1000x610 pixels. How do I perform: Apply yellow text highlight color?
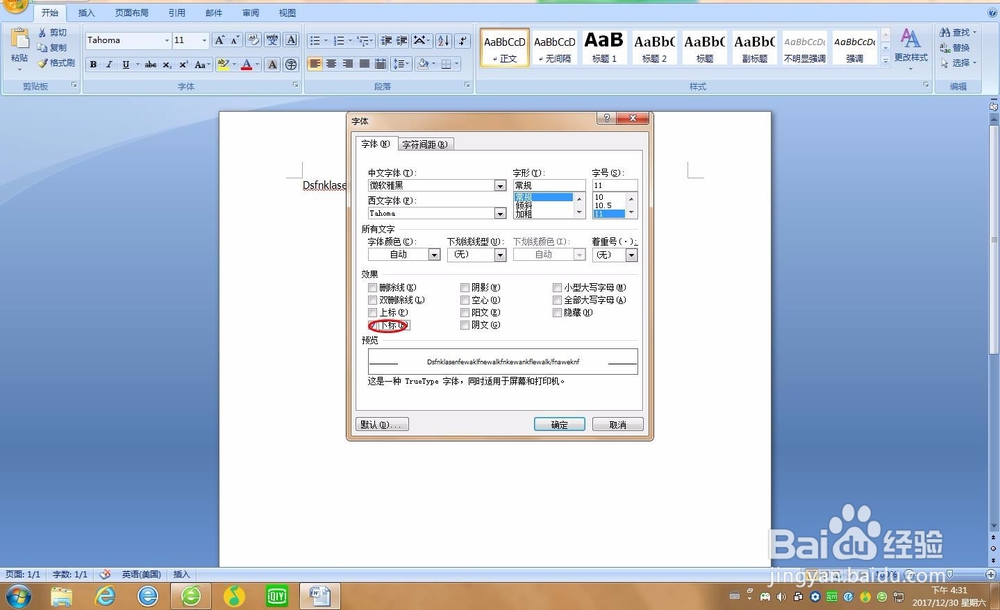224,64
